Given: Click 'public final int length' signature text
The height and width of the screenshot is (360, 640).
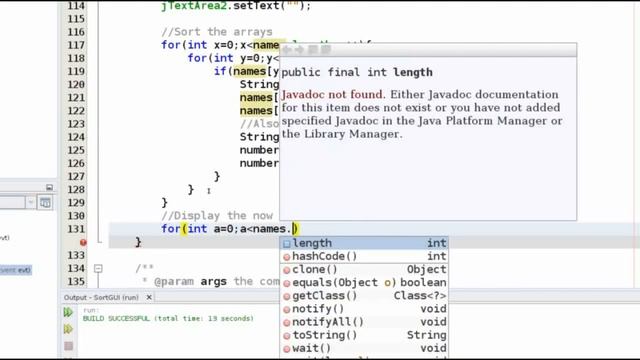Looking at the screenshot, I should [x=357, y=73].
